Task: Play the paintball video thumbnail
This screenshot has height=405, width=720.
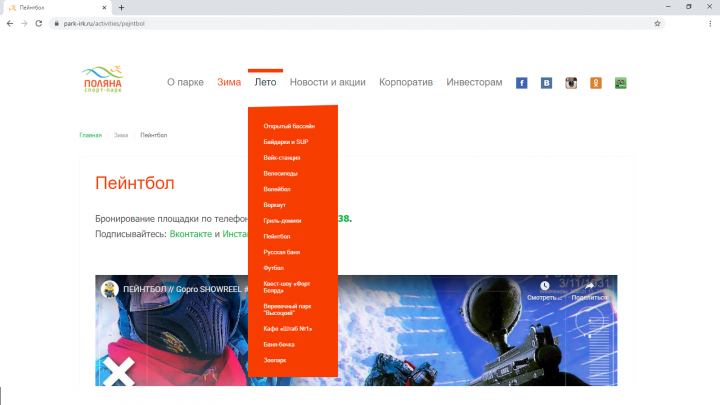Action: pyautogui.click(x=356, y=331)
